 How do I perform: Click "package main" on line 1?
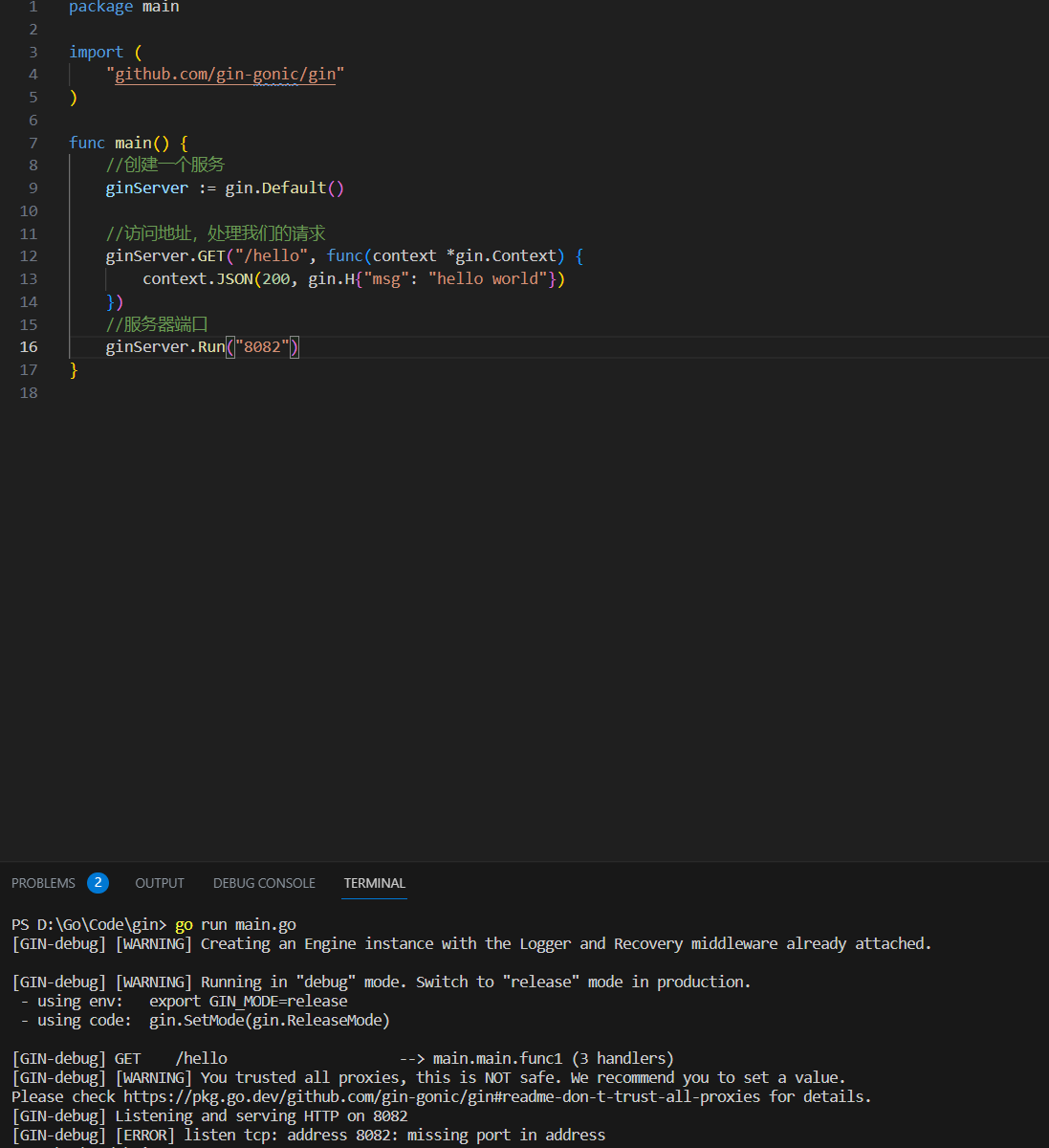pyautogui.click(x=124, y=7)
